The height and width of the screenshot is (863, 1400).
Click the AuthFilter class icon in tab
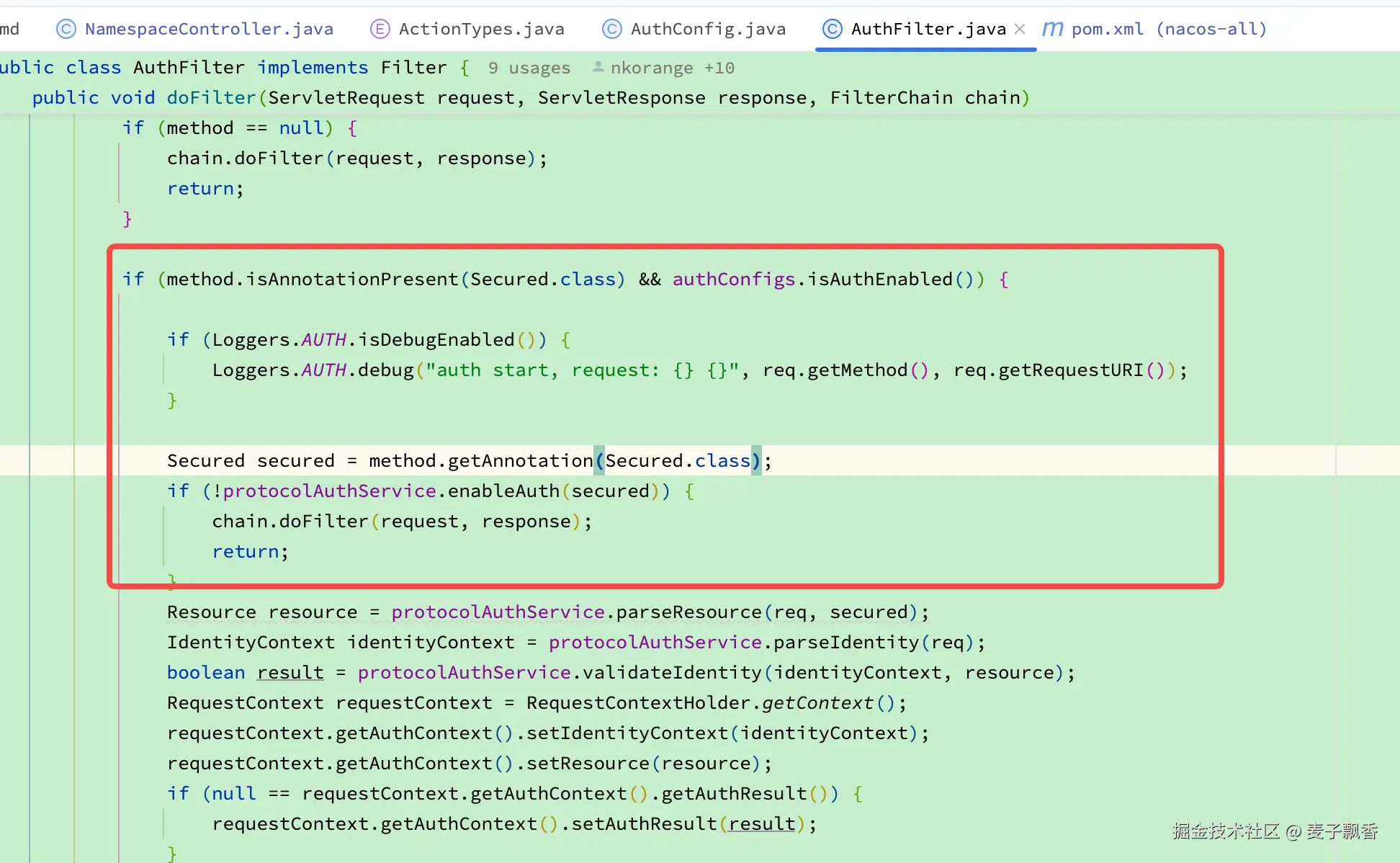click(832, 29)
